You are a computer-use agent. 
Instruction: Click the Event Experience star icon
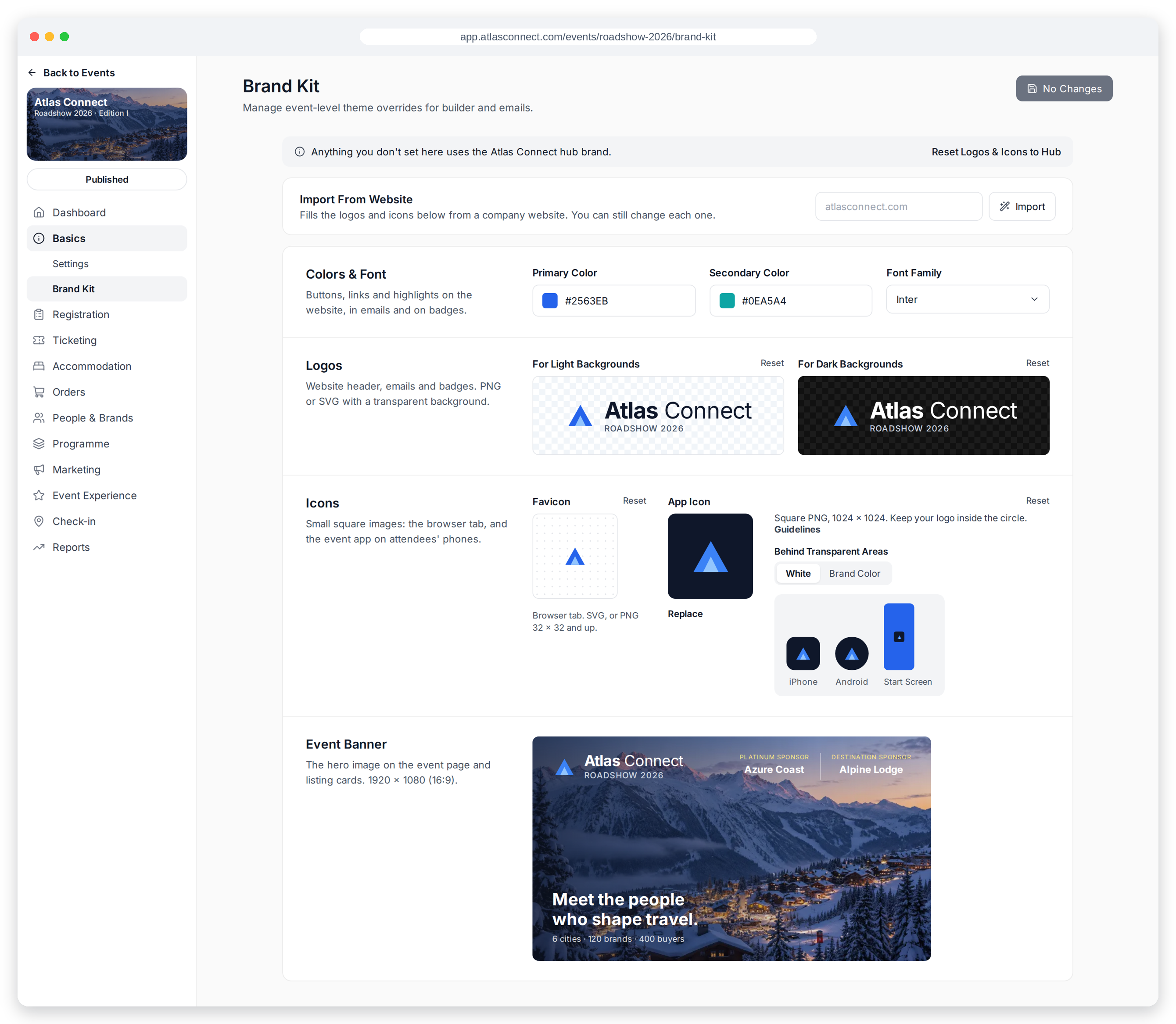pos(39,496)
